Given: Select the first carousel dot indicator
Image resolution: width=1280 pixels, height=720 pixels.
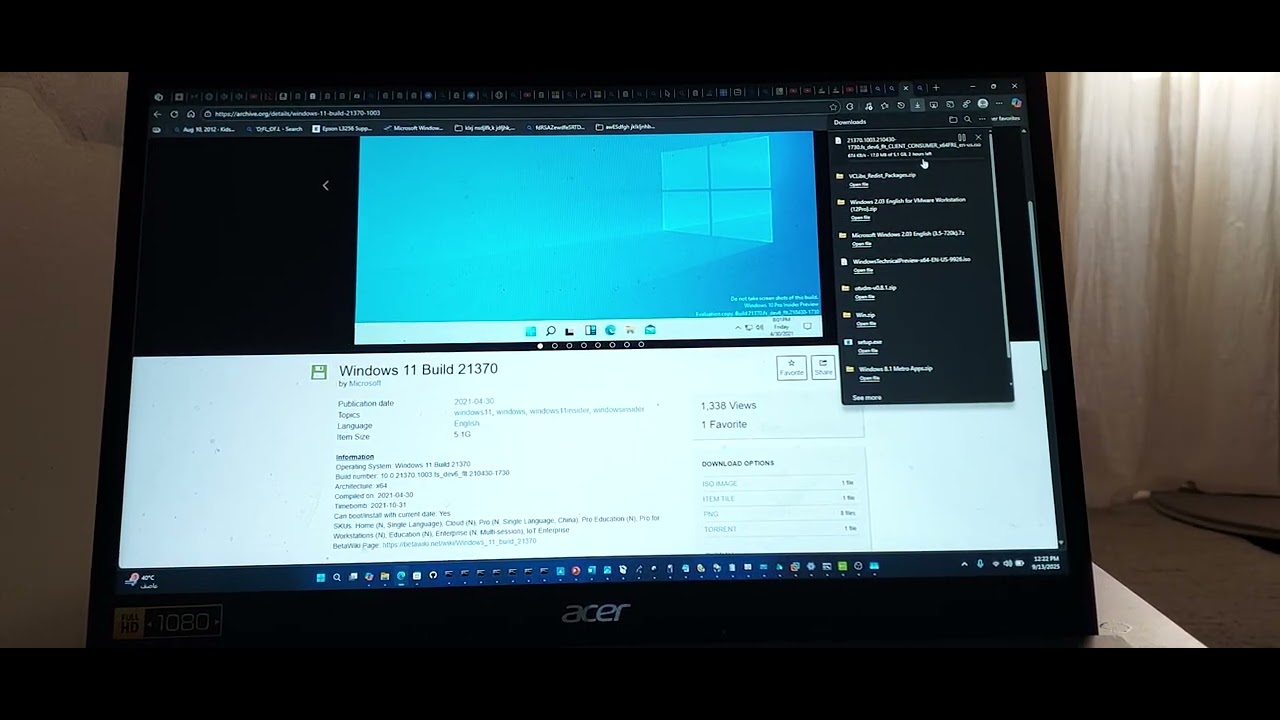Looking at the screenshot, I should tap(540, 346).
